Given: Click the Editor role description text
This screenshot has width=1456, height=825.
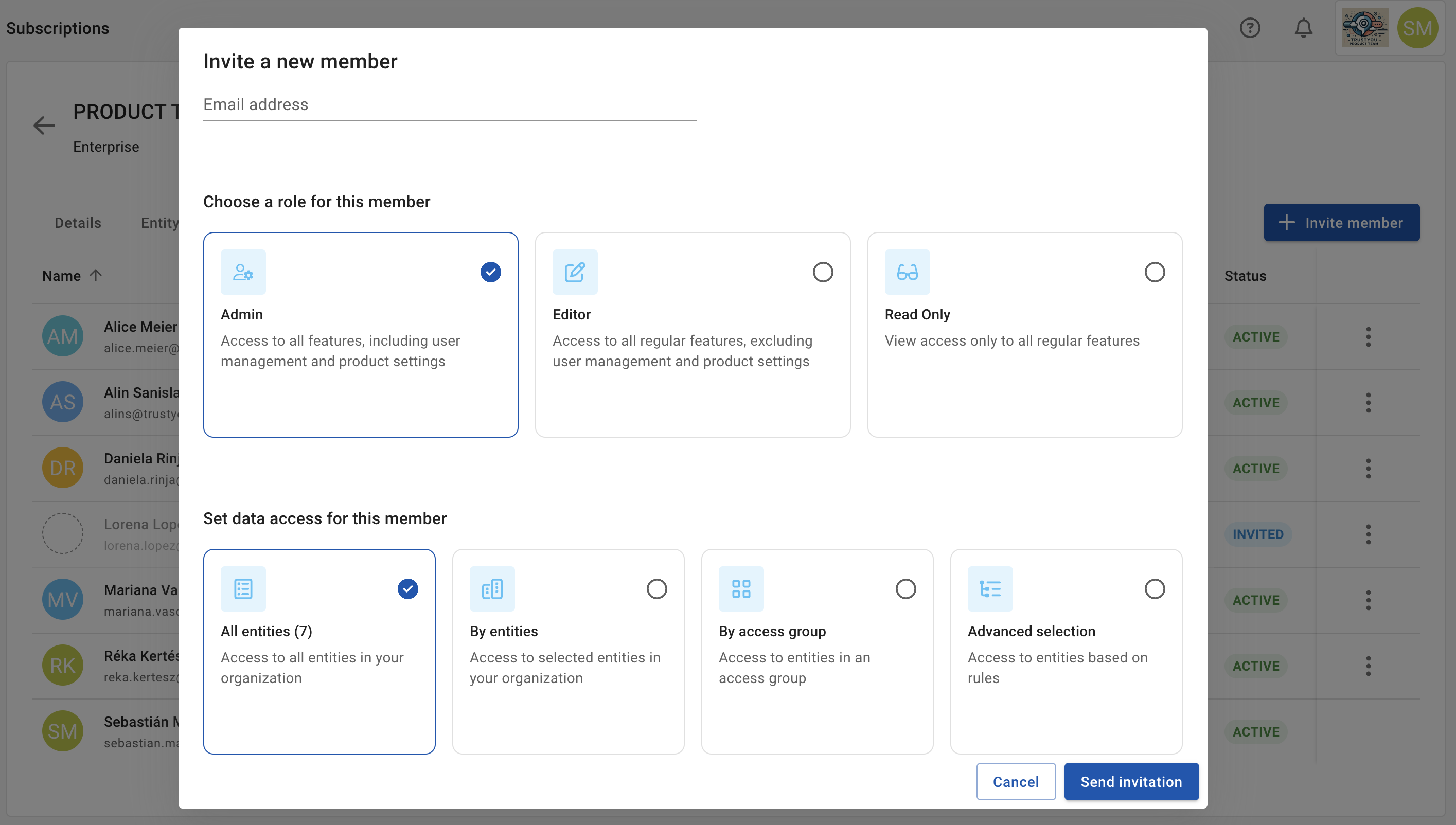Looking at the screenshot, I should tap(682, 351).
